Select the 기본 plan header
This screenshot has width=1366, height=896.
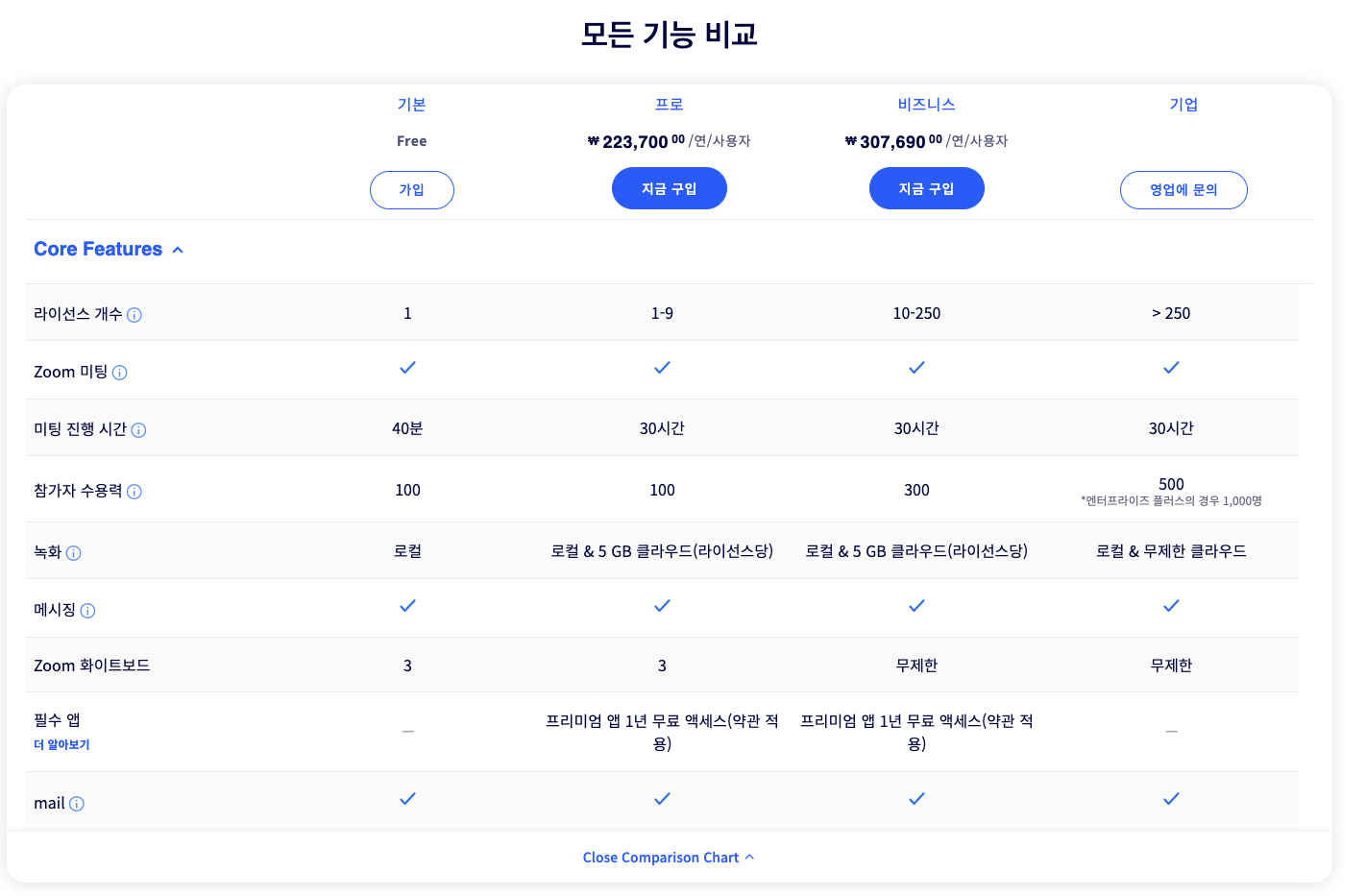coord(411,104)
